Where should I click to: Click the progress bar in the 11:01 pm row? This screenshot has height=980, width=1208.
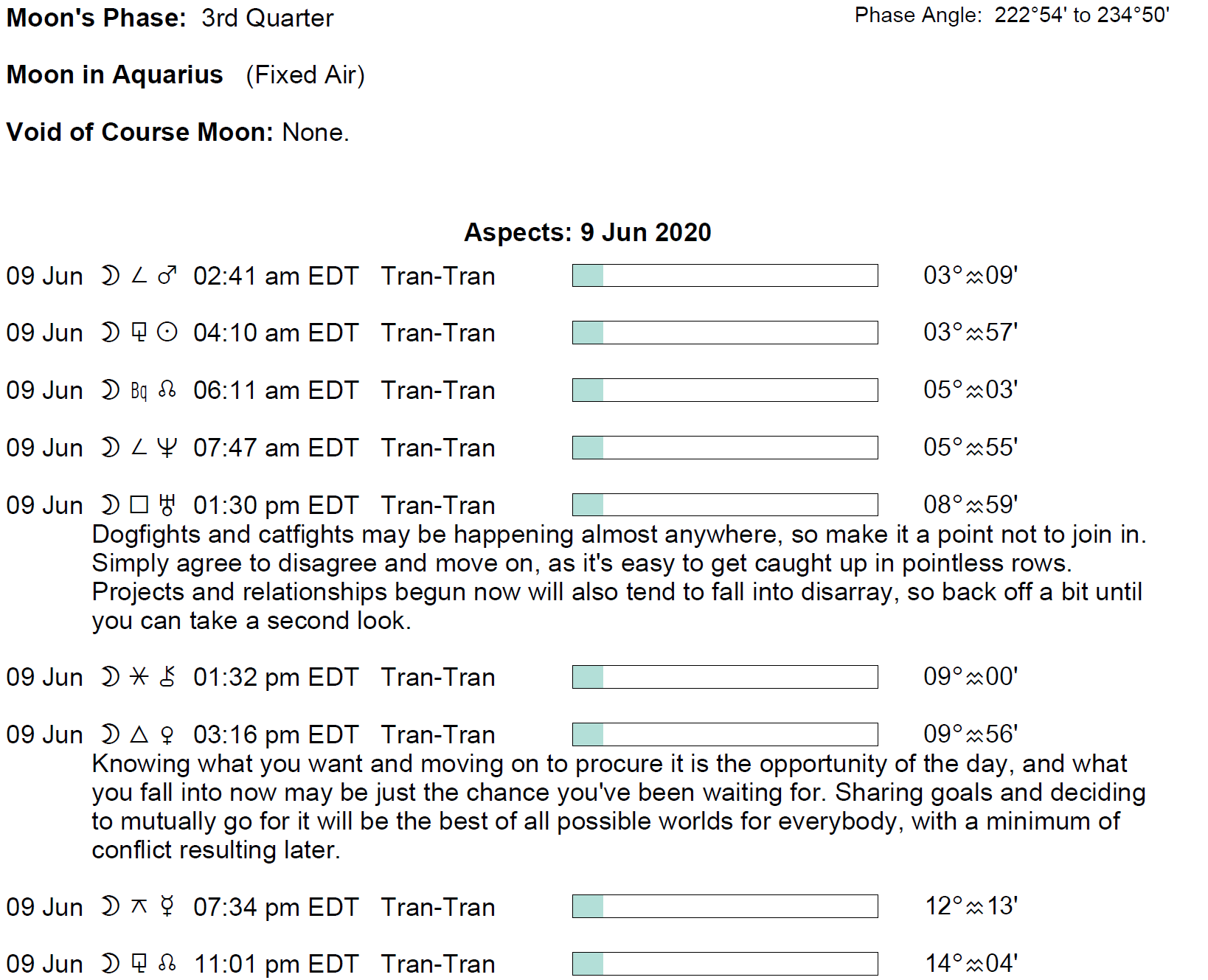coord(725,964)
